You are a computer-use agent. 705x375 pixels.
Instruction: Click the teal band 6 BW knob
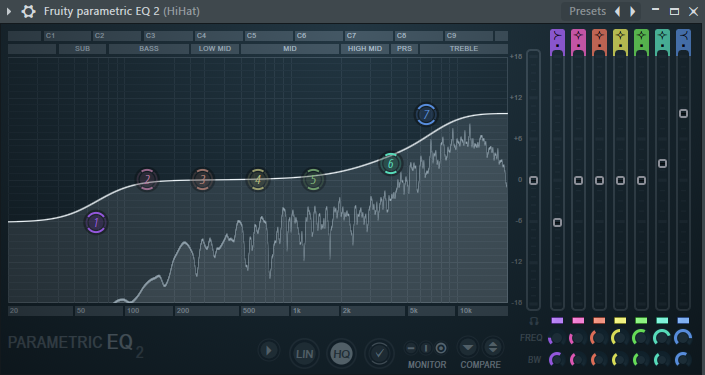(x=662, y=359)
